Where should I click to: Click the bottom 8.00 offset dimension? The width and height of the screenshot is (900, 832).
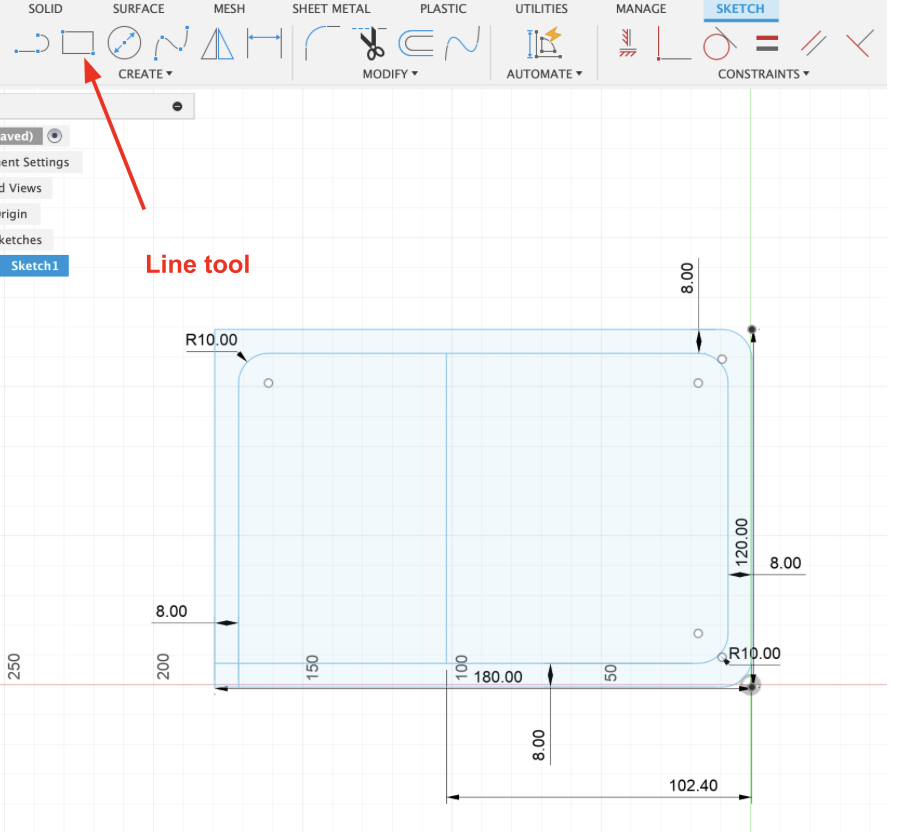click(x=538, y=745)
